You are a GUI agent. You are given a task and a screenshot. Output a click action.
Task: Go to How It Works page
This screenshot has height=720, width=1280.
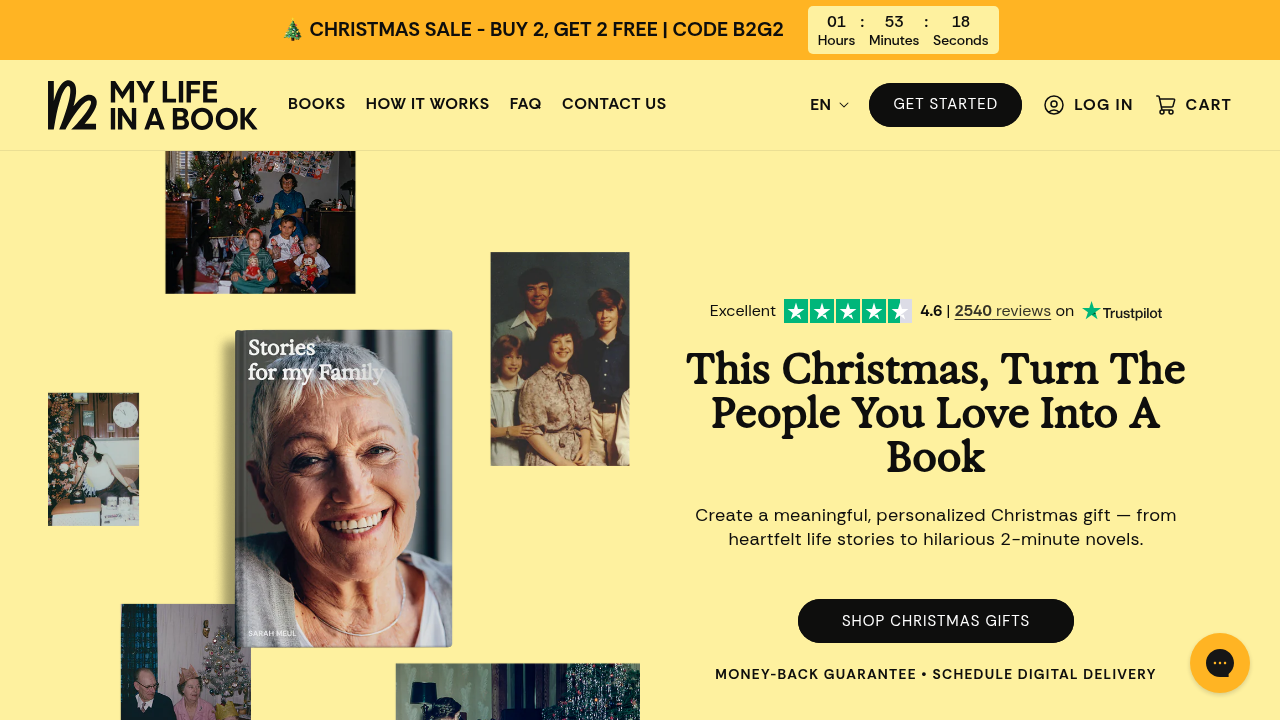pyautogui.click(x=428, y=104)
